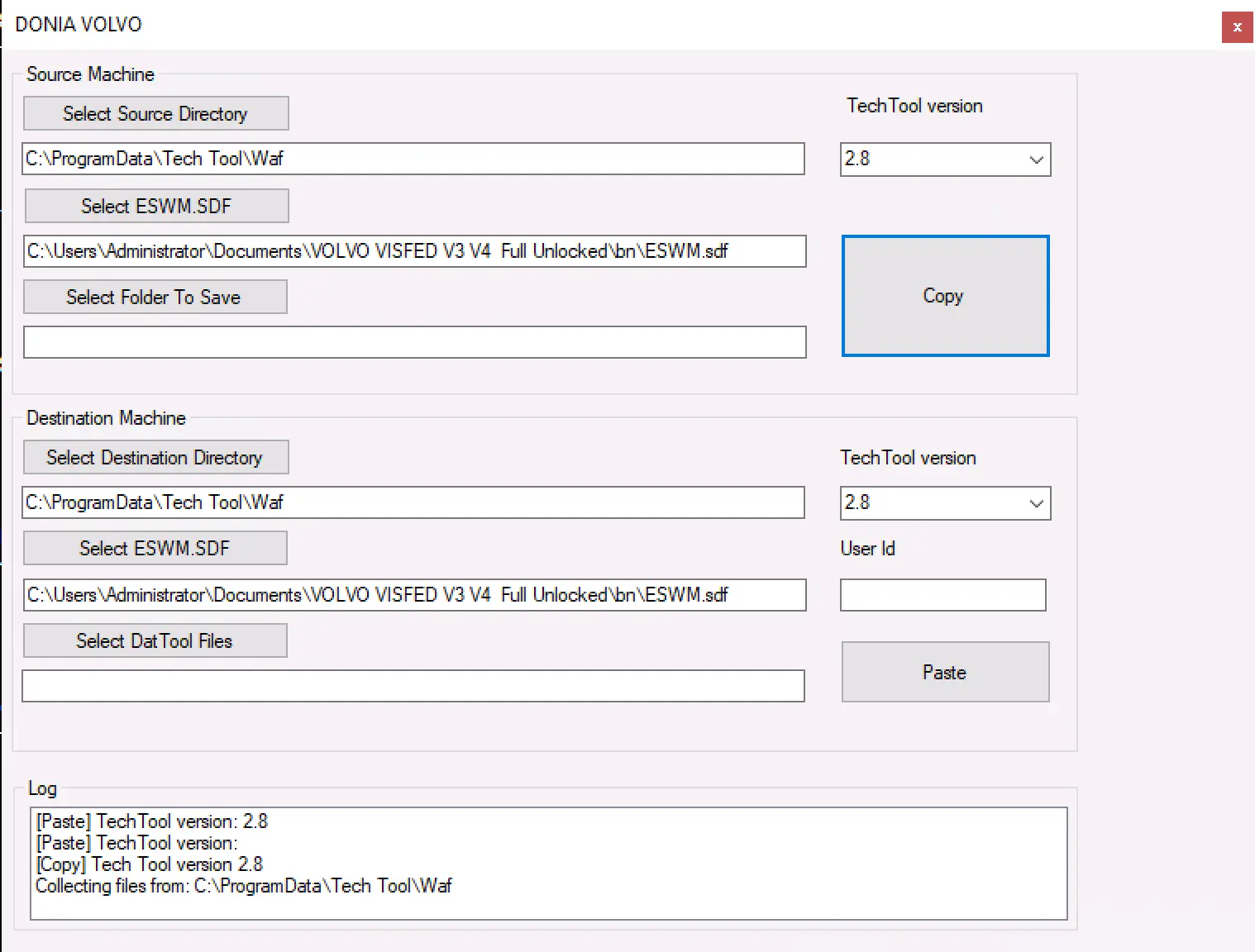Image resolution: width=1255 pixels, height=952 pixels.
Task: Click the destination ESWM.sdf path field
Action: (x=413, y=595)
